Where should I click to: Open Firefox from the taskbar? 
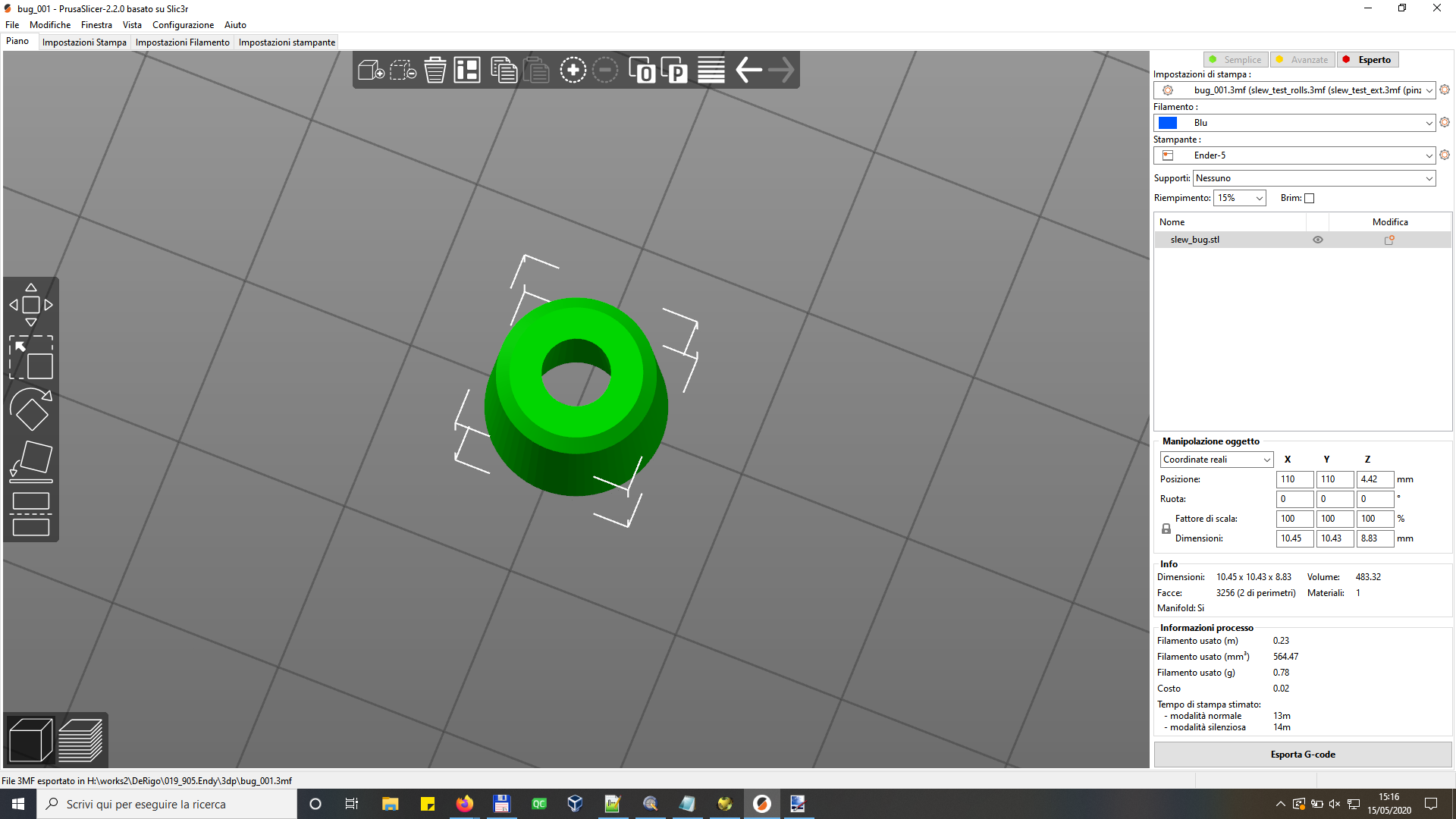[x=464, y=804]
